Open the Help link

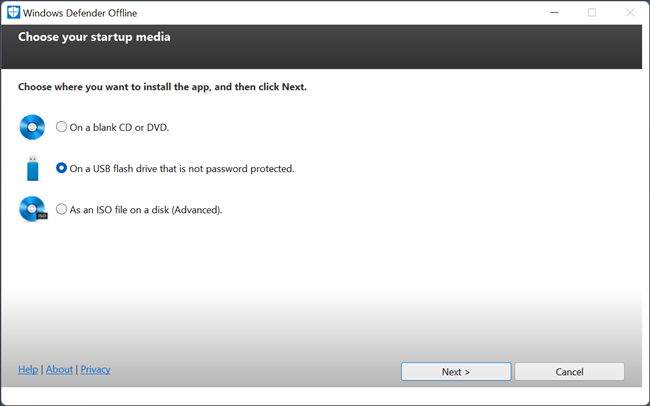click(x=28, y=369)
